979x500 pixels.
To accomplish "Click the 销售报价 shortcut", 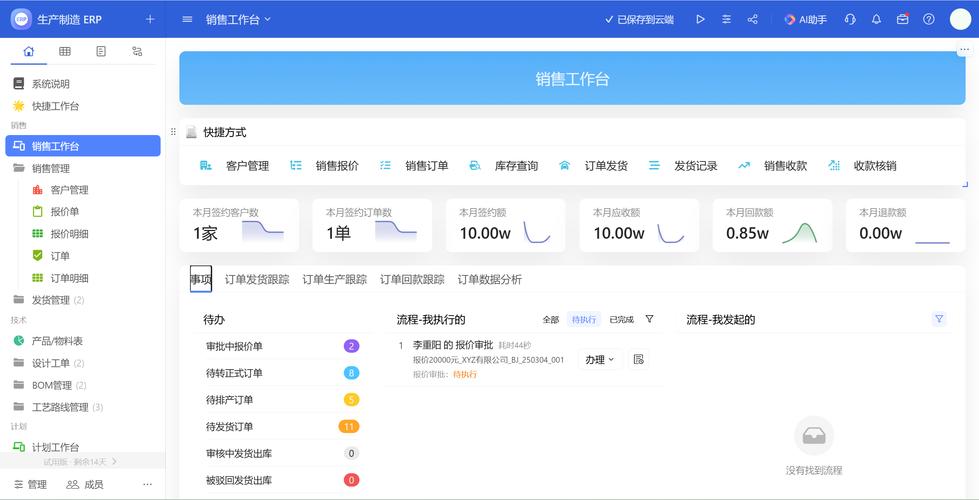I will coord(324,166).
